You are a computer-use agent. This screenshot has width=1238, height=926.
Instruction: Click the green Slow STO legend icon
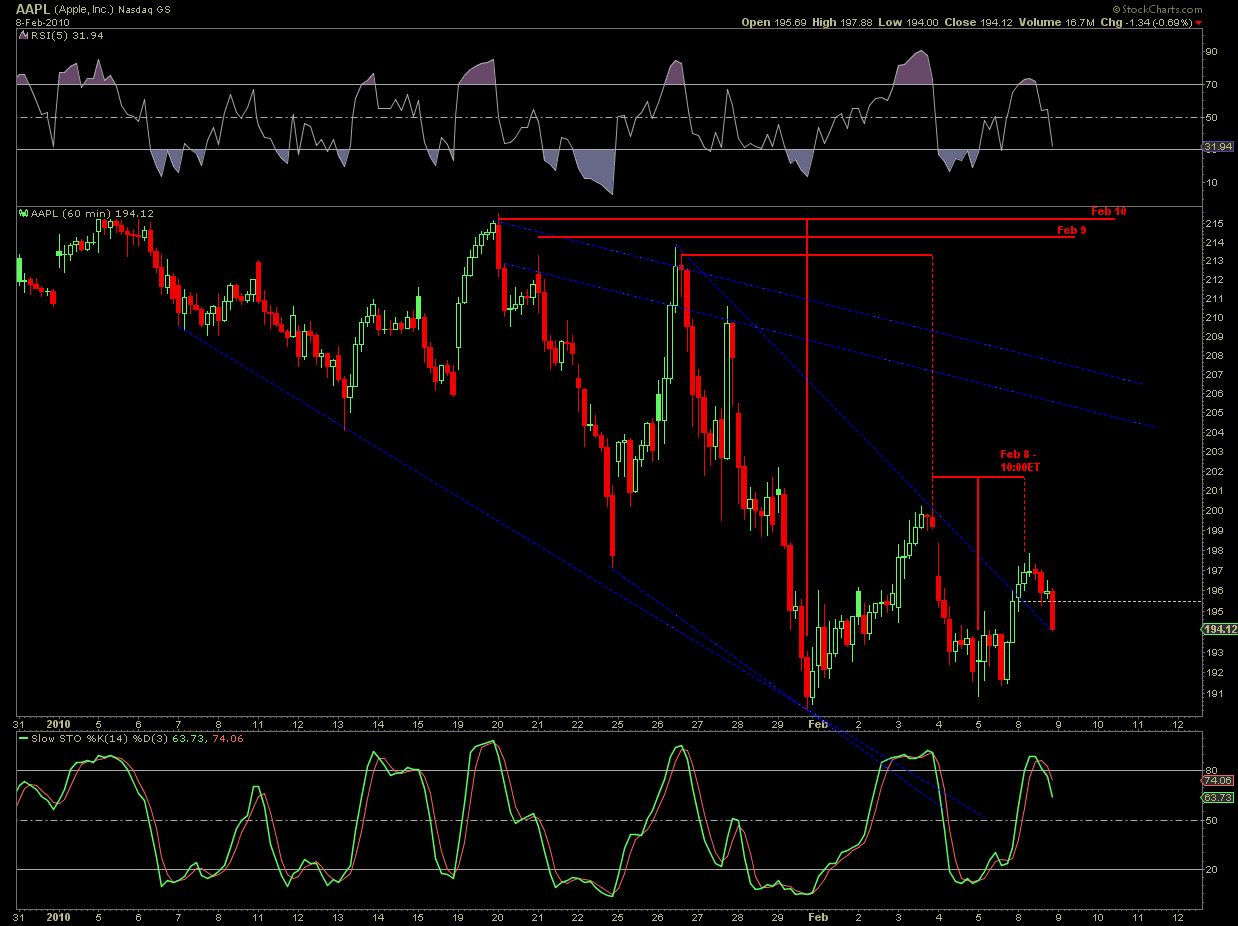[x=24, y=738]
